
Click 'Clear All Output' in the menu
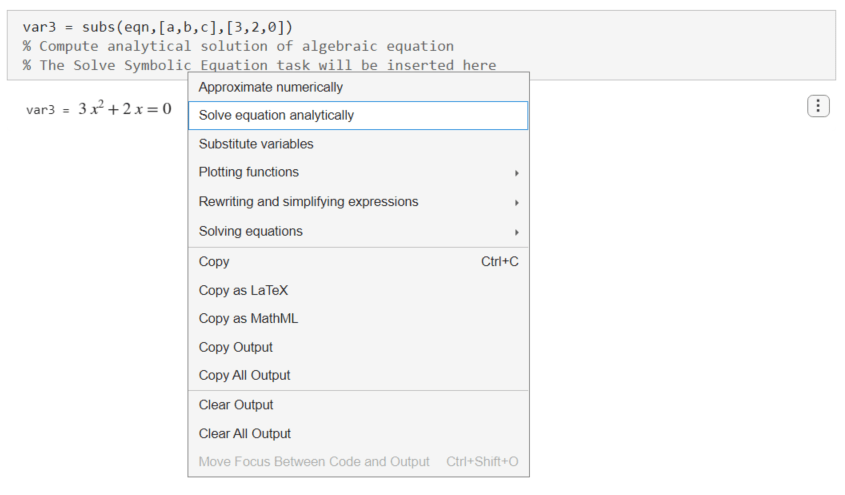pos(245,433)
